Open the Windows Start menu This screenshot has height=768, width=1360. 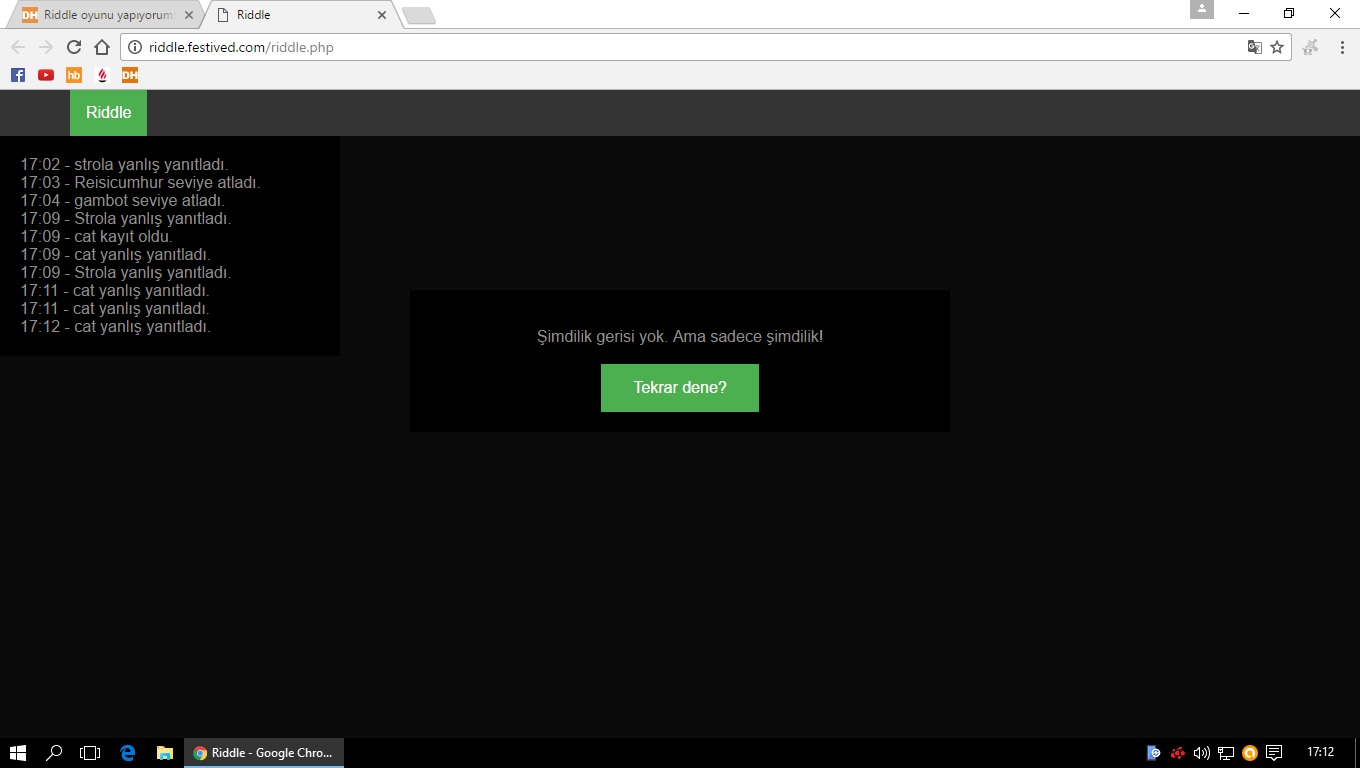tap(18, 753)
